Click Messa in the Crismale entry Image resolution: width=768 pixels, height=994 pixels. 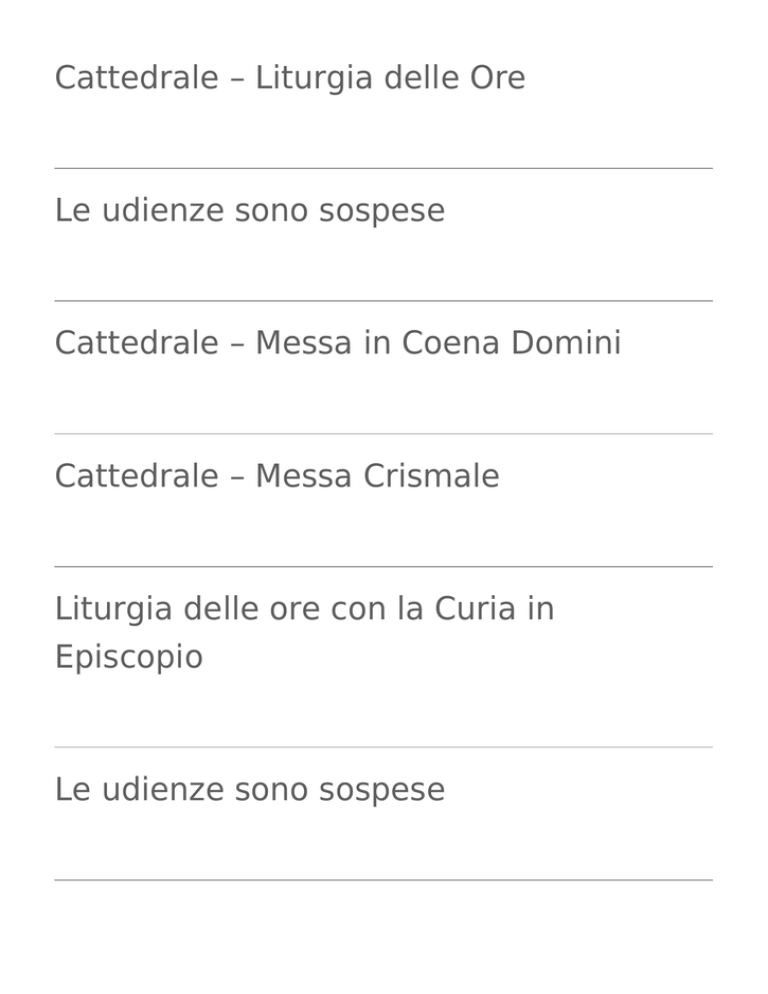point(303,476)
